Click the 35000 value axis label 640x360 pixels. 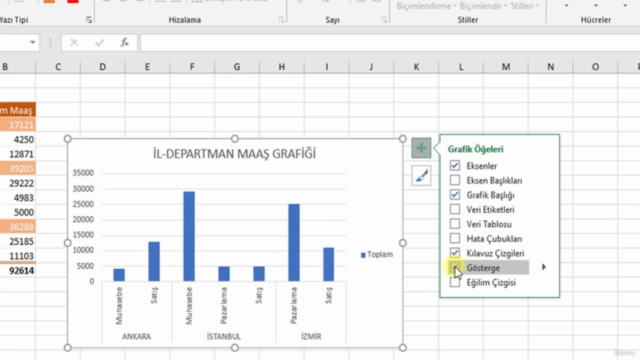83,173
